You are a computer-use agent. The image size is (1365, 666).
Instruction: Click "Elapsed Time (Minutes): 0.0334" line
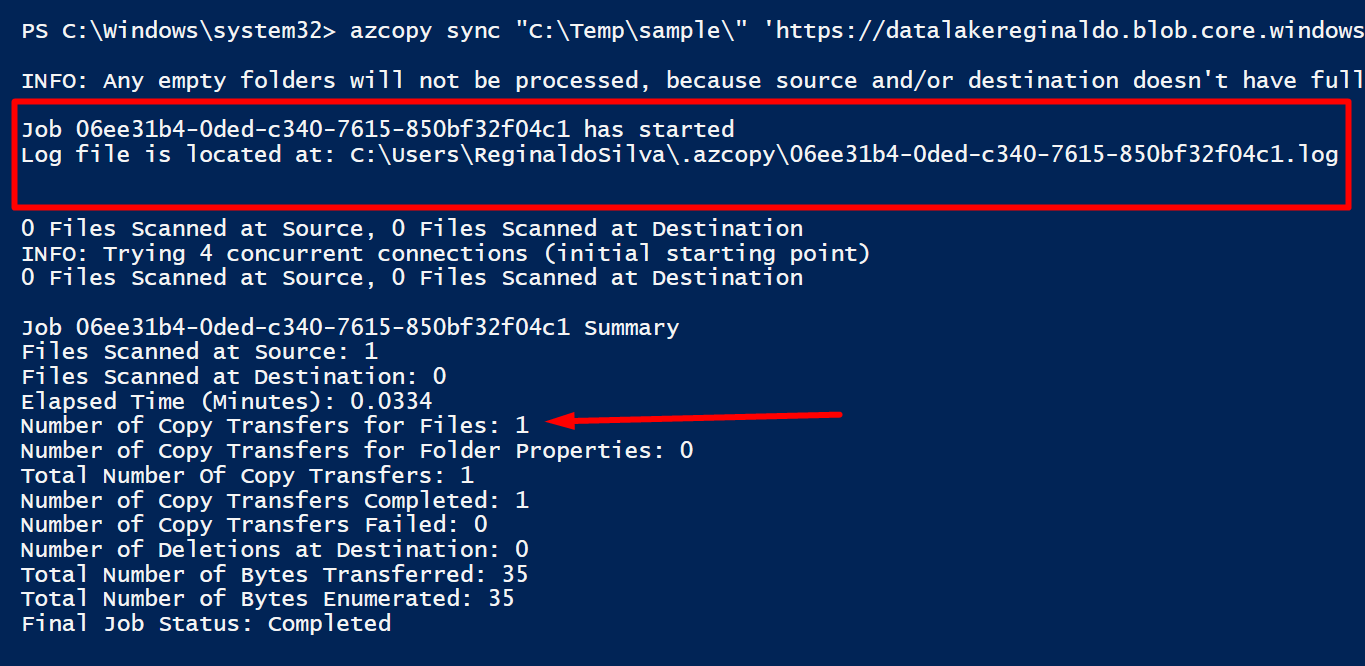(x=227, y=401)
